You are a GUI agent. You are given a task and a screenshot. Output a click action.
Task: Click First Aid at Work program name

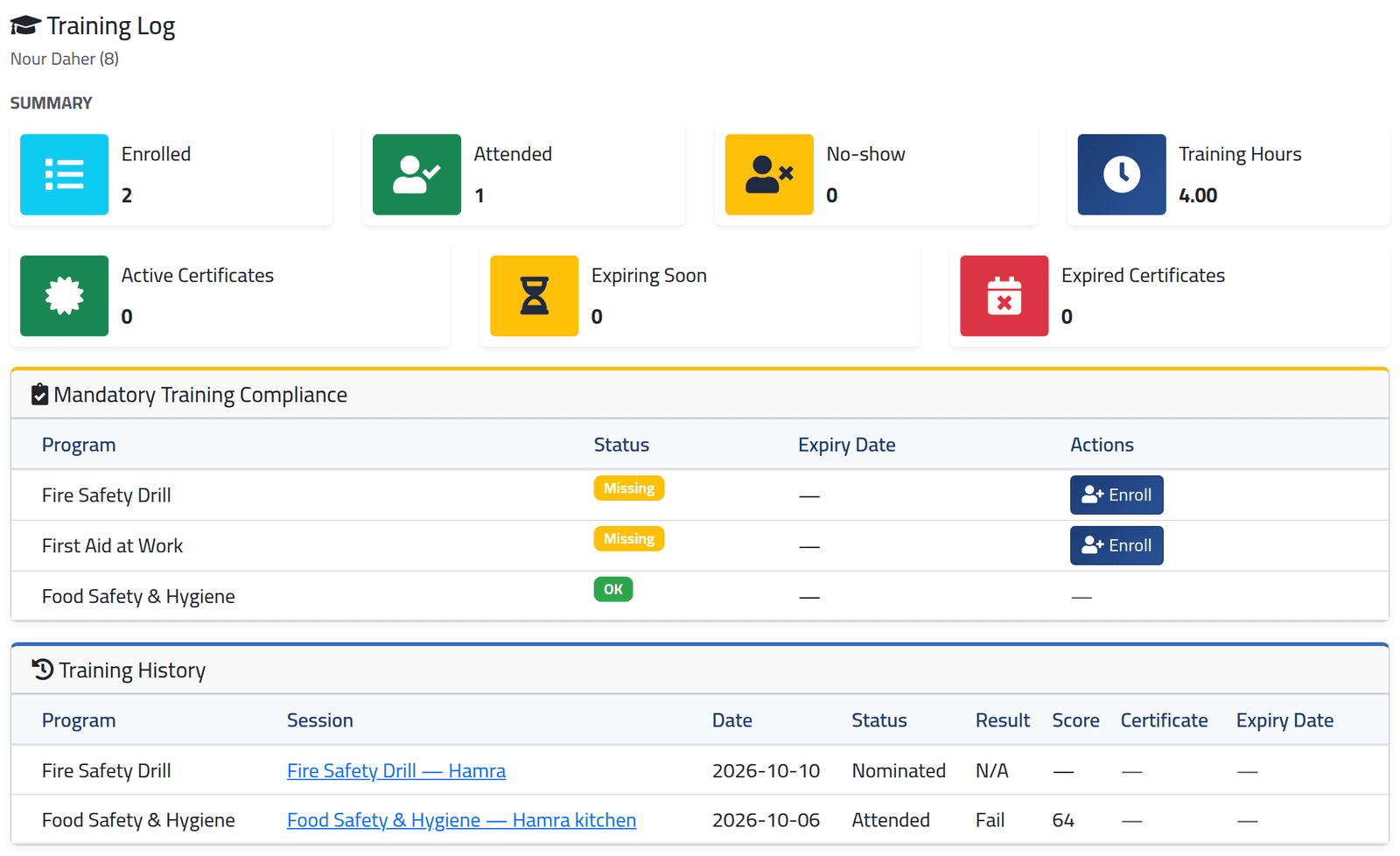[112, 545]
